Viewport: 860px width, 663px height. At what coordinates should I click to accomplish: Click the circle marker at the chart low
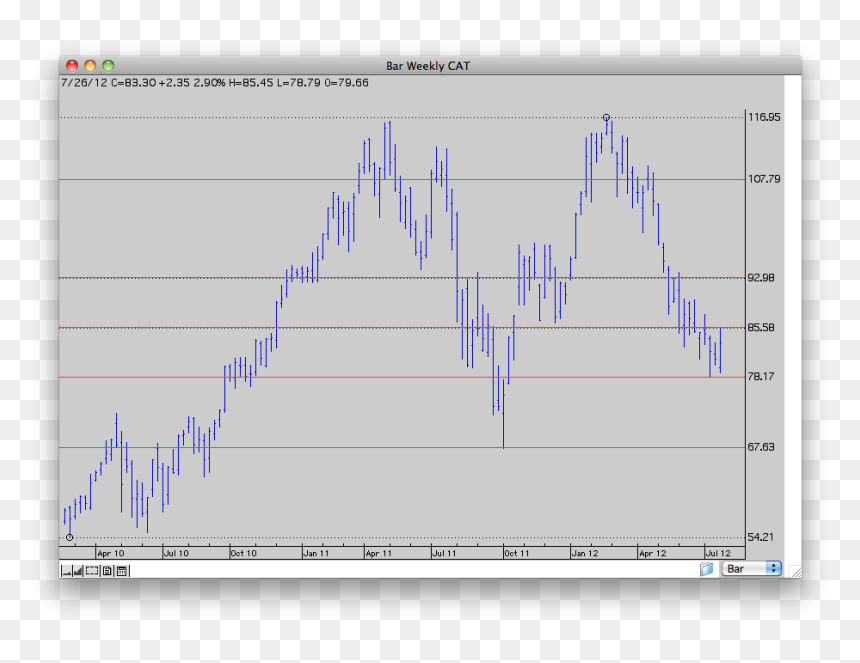pos(70,537)
